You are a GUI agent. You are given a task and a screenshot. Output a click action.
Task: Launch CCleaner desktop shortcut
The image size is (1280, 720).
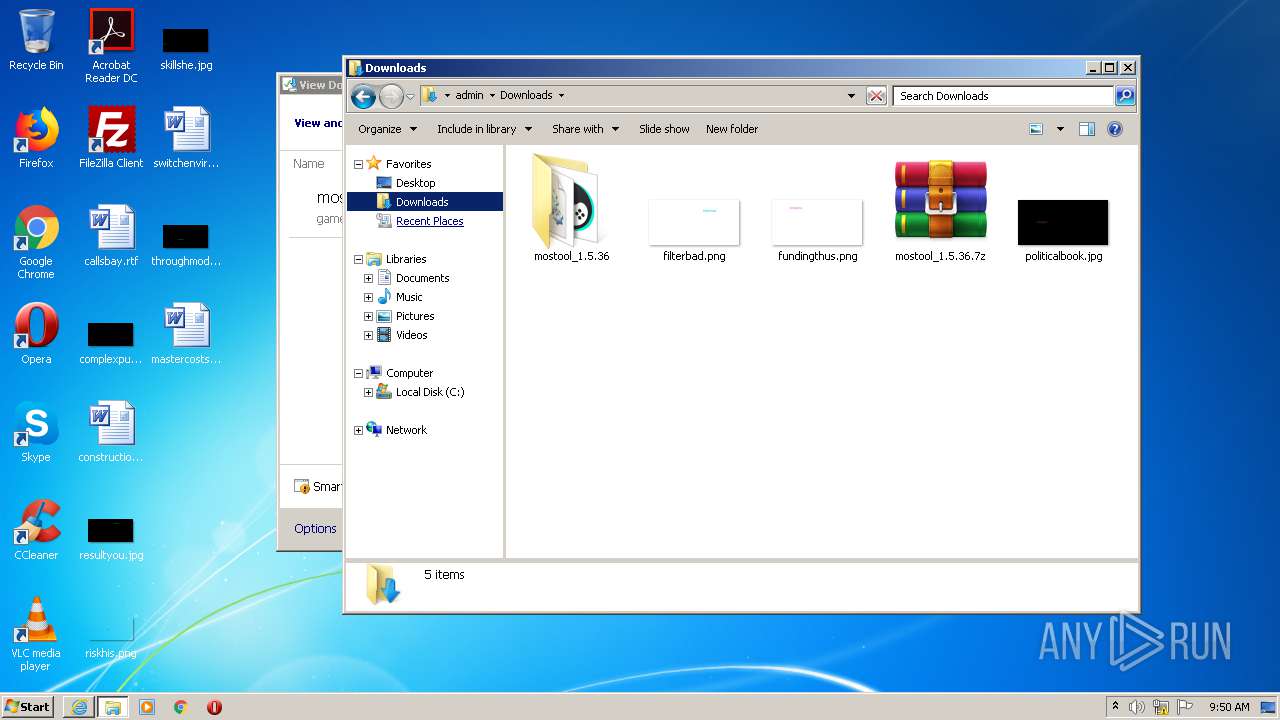pyautogui.click(x=36, y=529)
